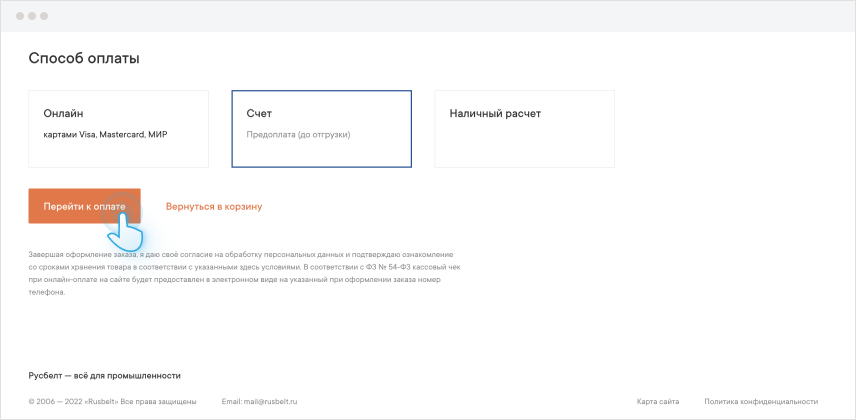Follow the Вернуться в корзину link
Screen dimensions: 856x420
coord(214,207)
